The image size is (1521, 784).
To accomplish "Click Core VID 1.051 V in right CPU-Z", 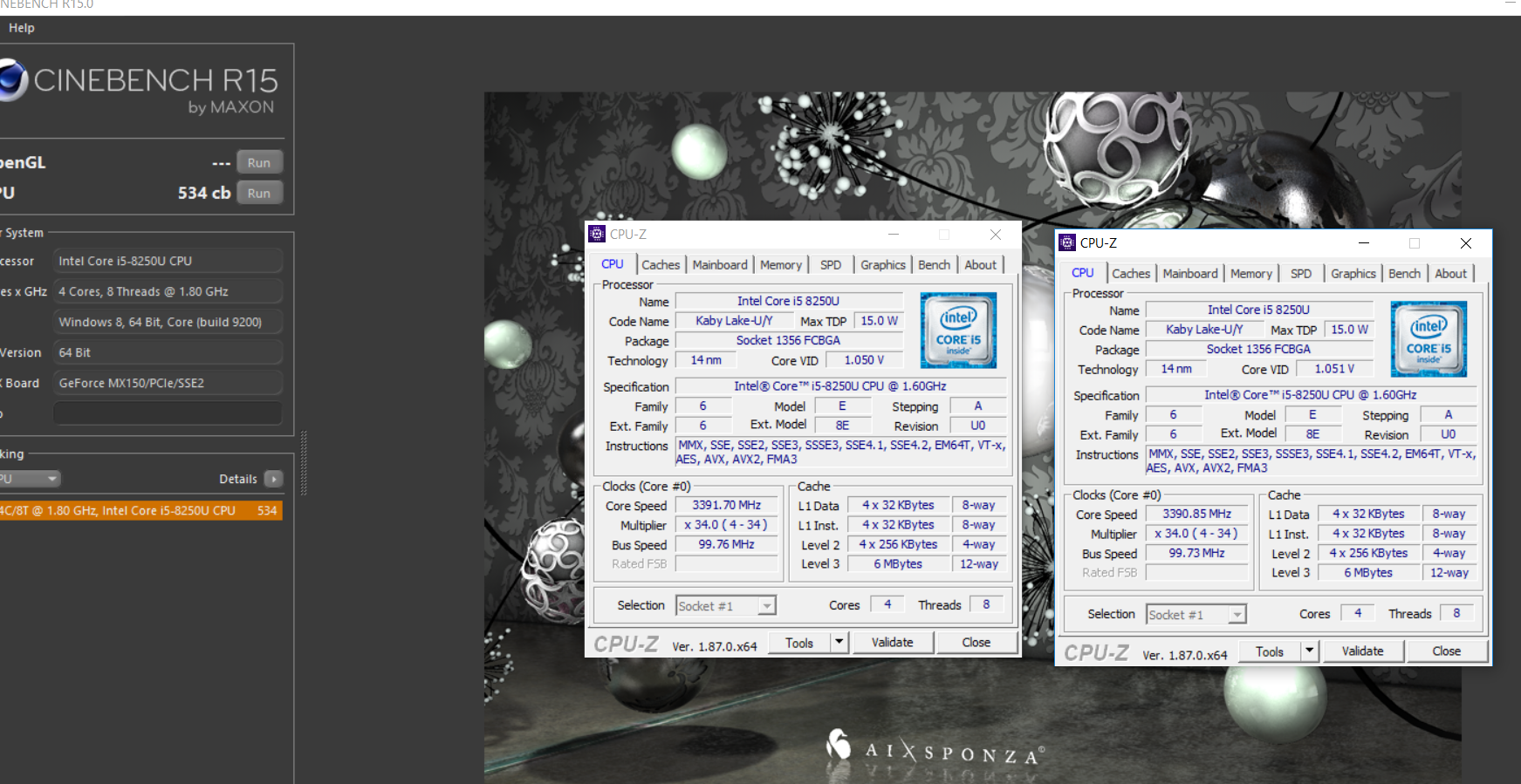I will (1335, 369).
